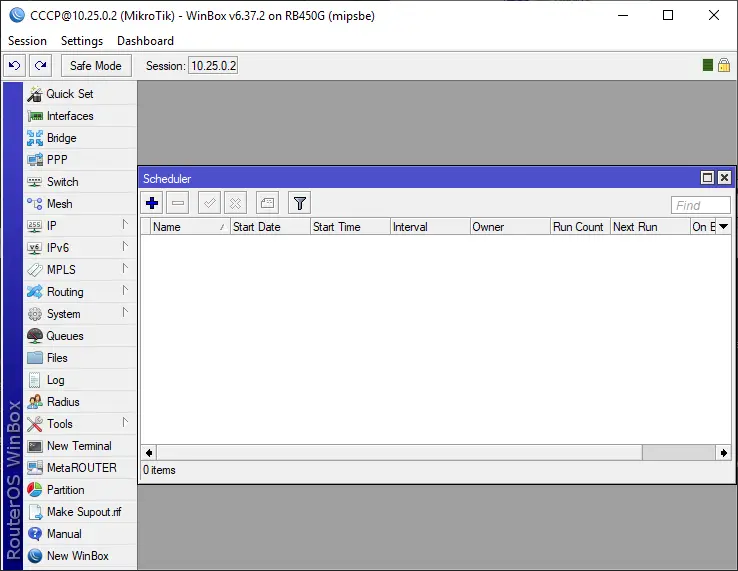Expand the IPv6 submenu
This screenshot has height=571, width=738.
point(80,248)
